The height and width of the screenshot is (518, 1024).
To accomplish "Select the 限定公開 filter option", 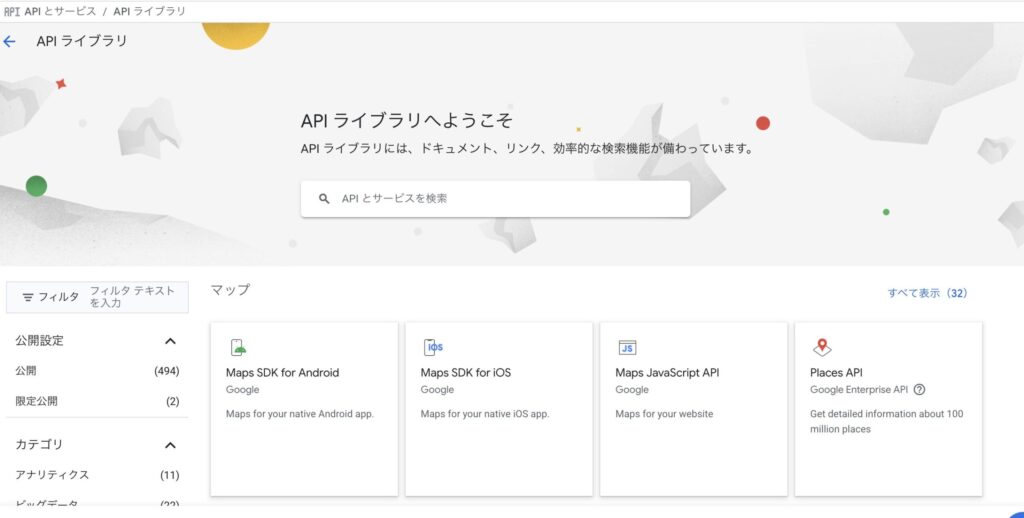I will coord(36,401).
